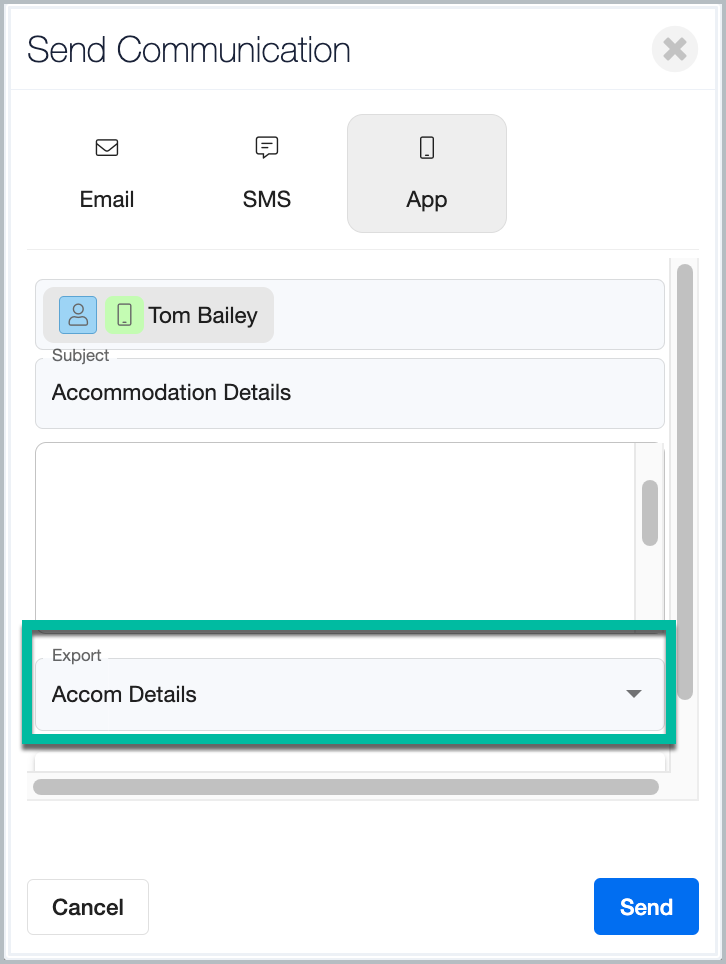Select the App communication tab
Viewport: 726px width, 964px height.
[x=427, y=173]
